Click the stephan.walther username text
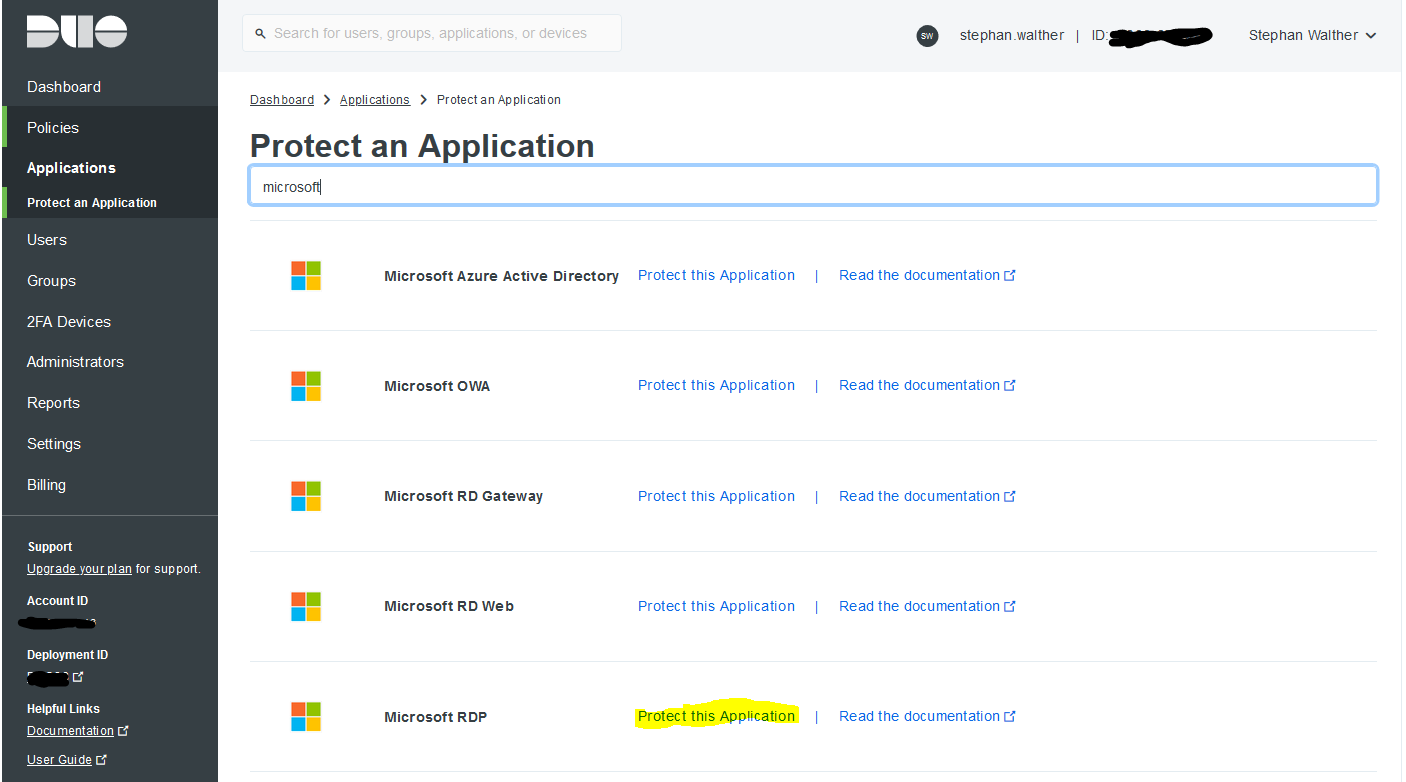This screenshot has height=782, width=1406. (x=1013, y=35)
